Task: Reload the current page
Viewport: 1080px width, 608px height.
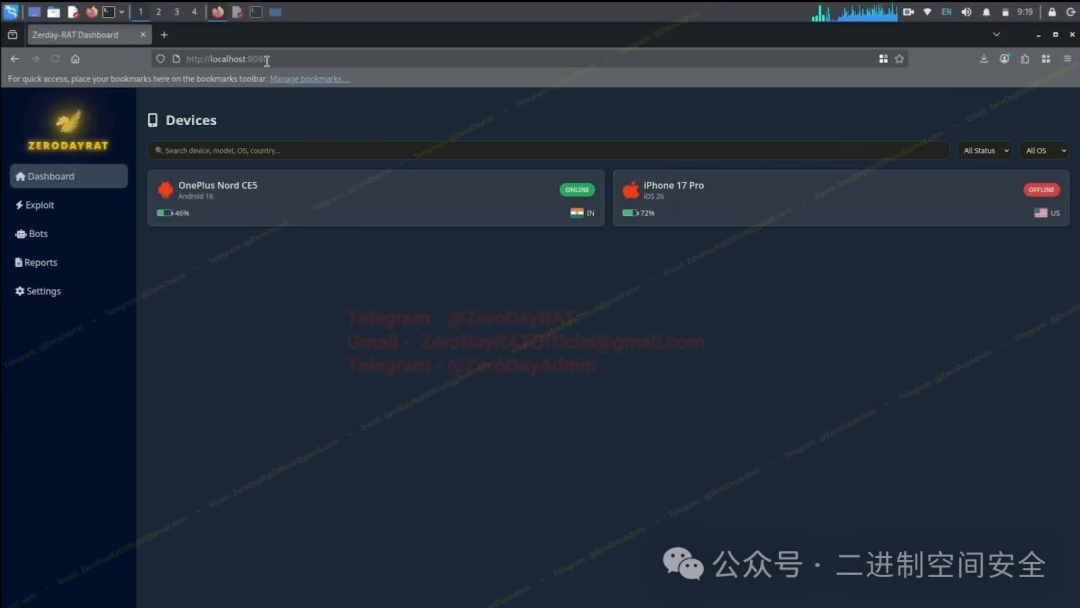Action: click(x=55, y=59)
